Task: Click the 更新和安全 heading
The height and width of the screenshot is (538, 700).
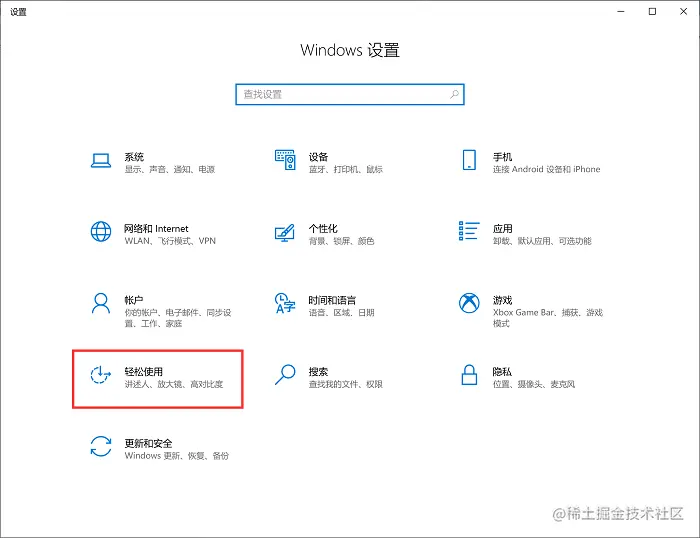Action: point(148,443)
